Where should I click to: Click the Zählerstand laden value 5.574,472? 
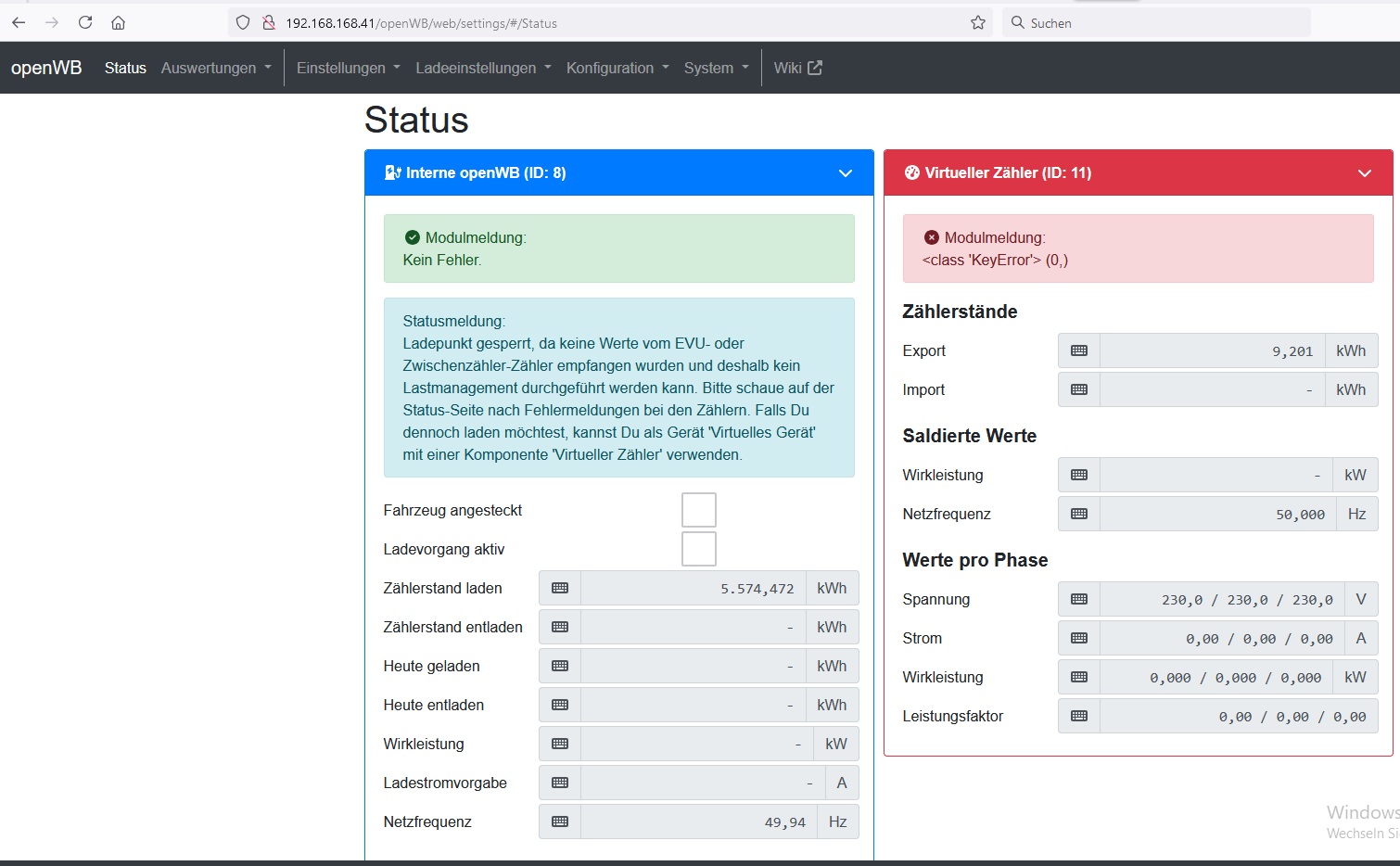pyautogui.click(x=693, y=588)
